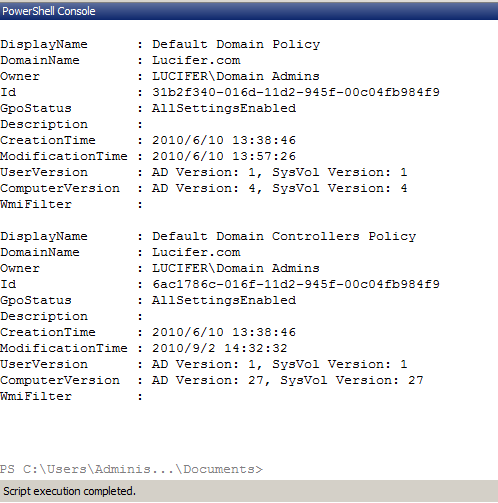This screenshot has height=503, width=498.
Task: Click ModificationTime value 2010/6/10 13:57:26
Action: point(224,156)
